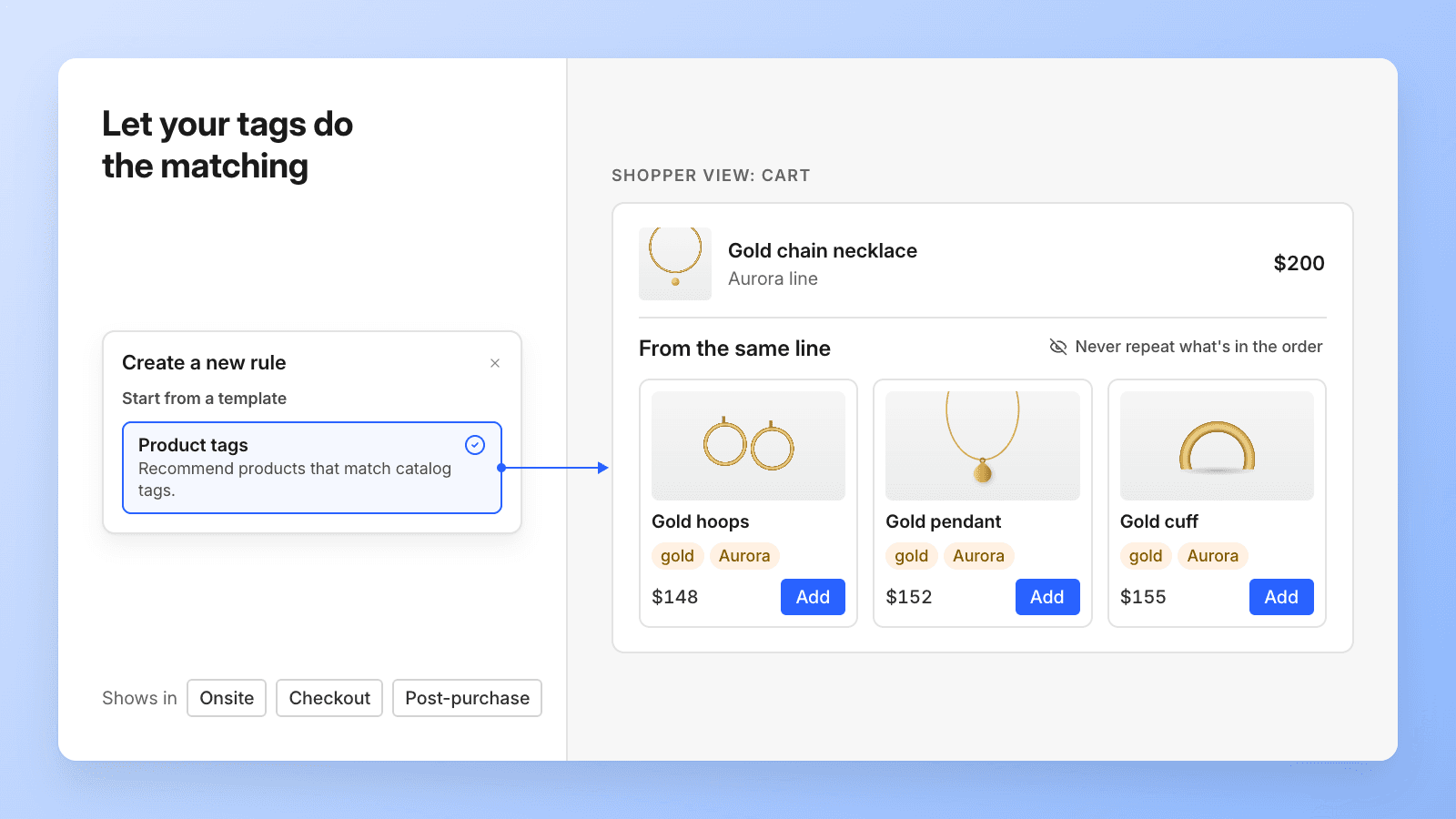The width and height of the screenshot is (1456, 819).
Task: Click the From the same line heading
Action: click(734, 349)
